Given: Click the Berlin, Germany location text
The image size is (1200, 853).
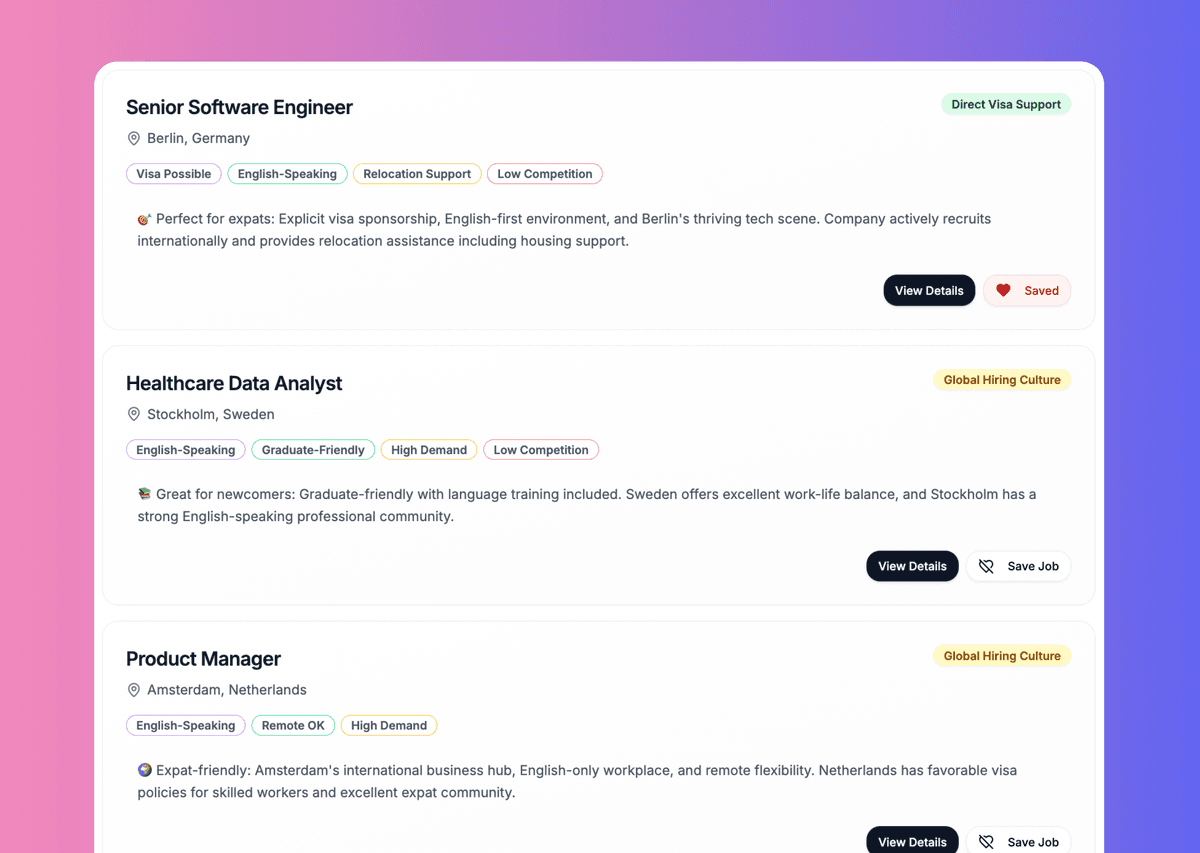Looking at the screenshot, I should pyautogui.click(x=198, y=138).
